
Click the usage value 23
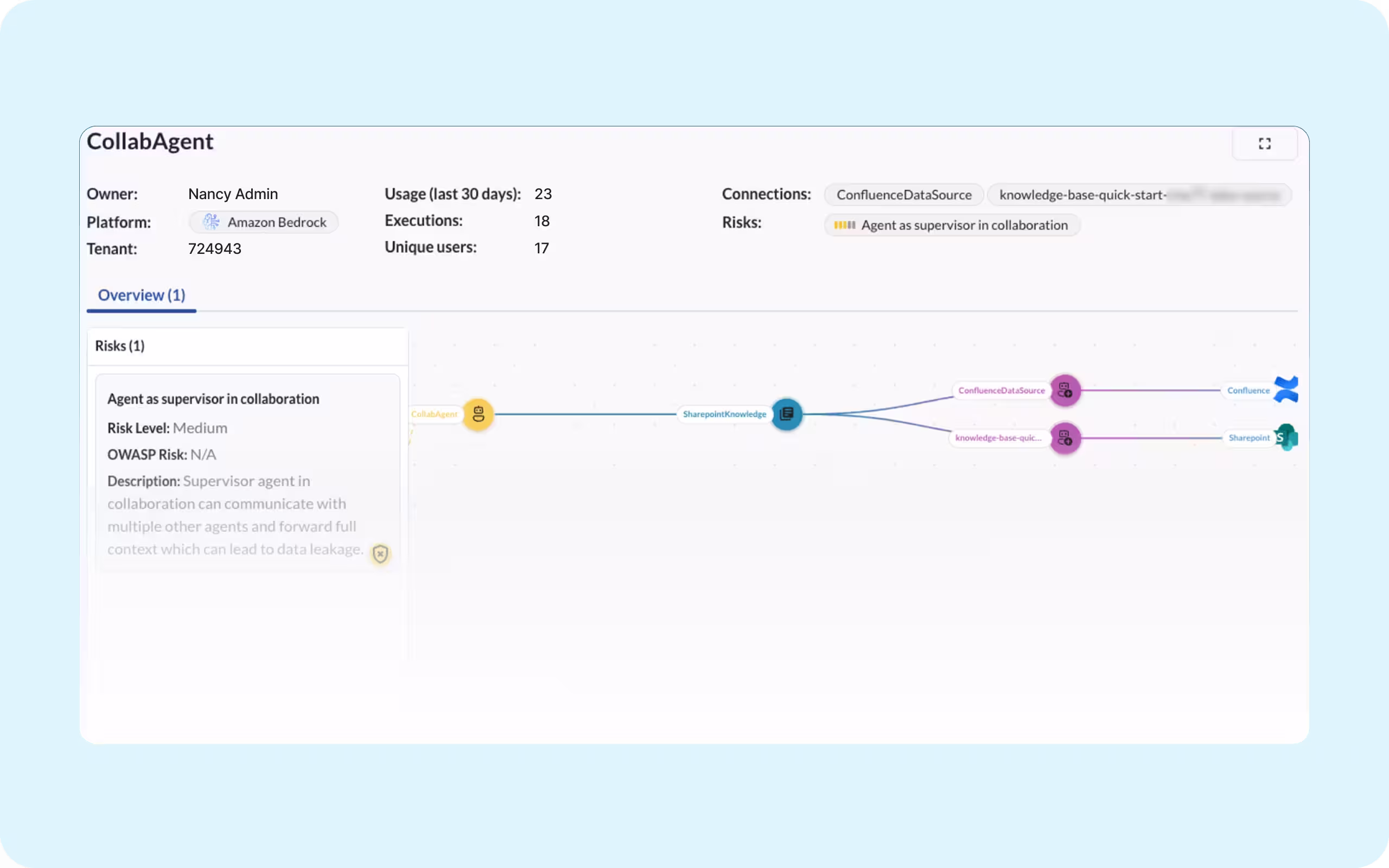pyautogui.click(x=543, y=194)
